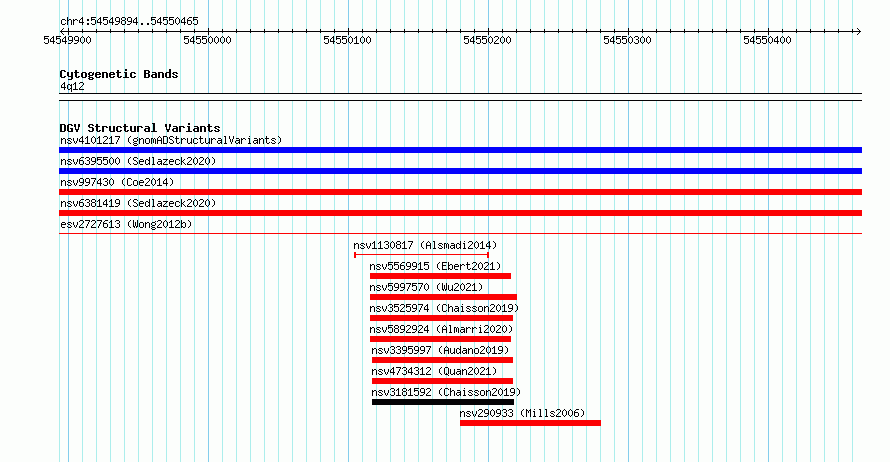This screenshot has height=462, width=890.
Task: Open the nsv4734312 (Quan2021) label
Action: [434, 371]
